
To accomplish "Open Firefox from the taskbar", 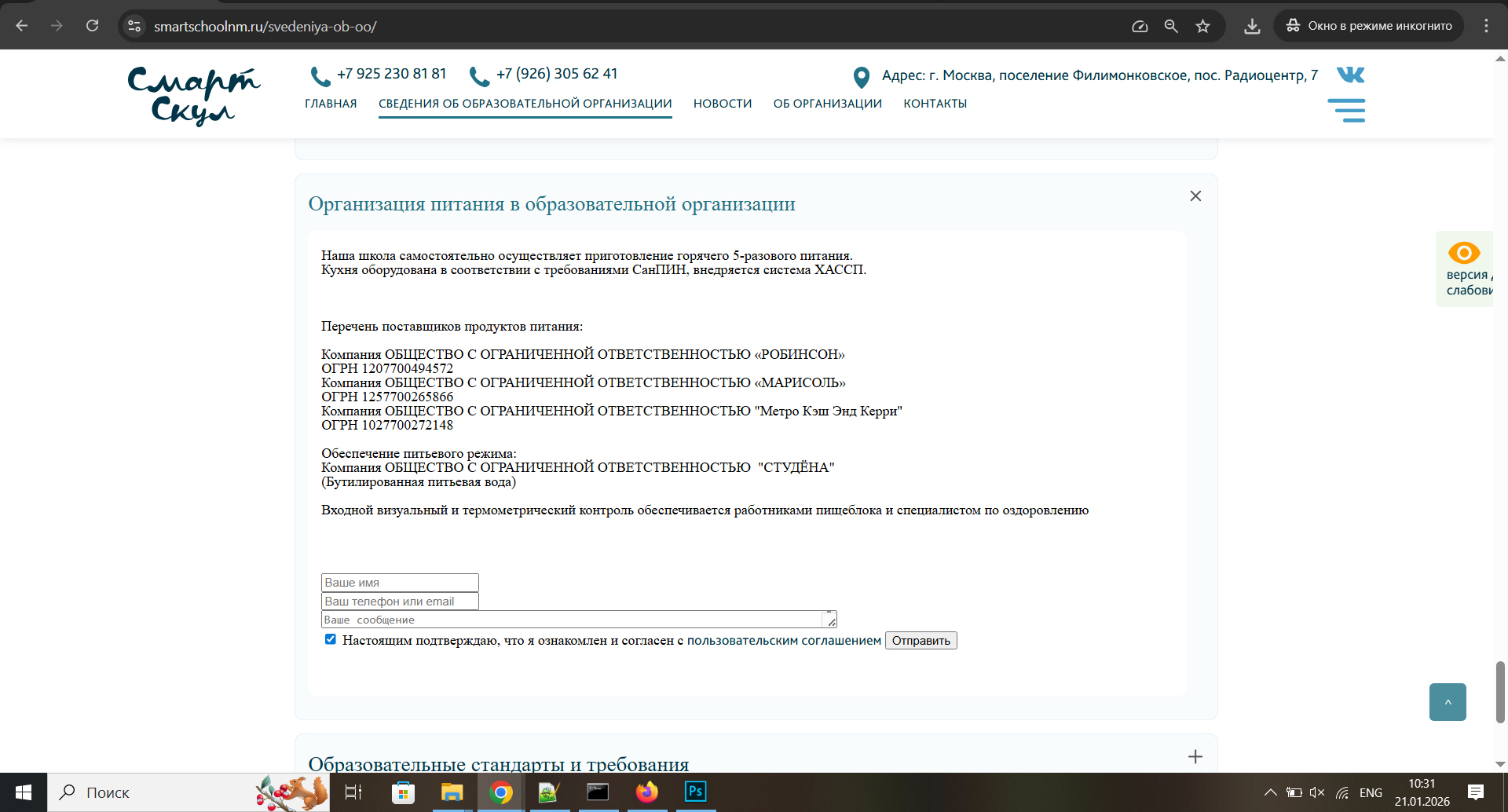I will tap(646, 792).
